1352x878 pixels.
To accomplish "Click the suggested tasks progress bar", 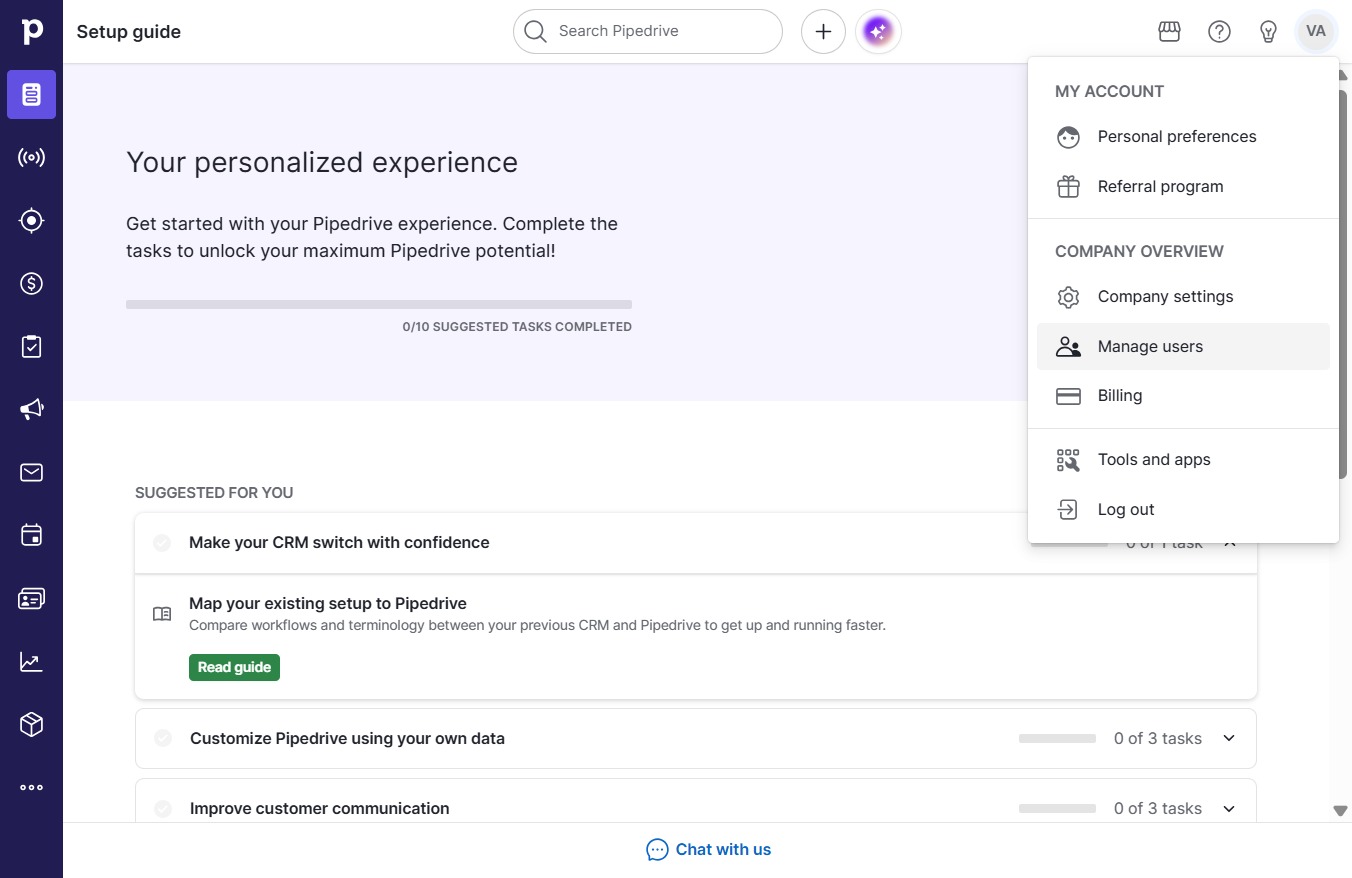I will (x=379, y=304).
